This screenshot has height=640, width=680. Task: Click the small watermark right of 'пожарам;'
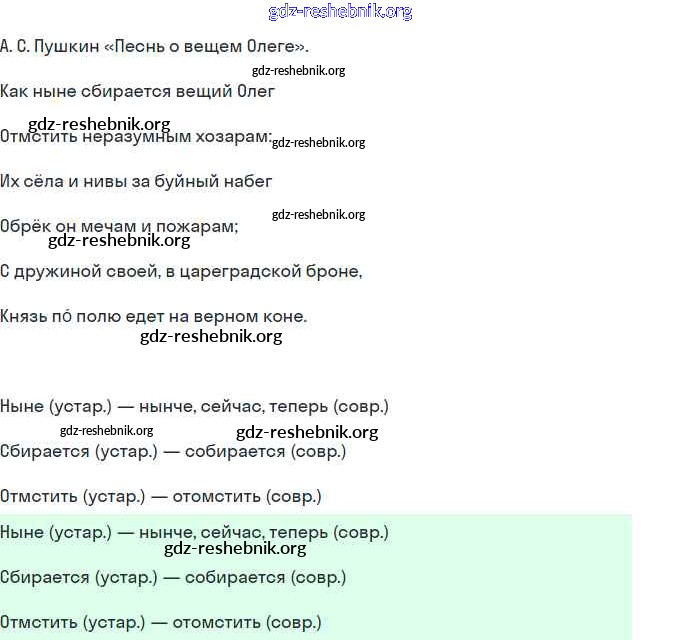(318, 215)
